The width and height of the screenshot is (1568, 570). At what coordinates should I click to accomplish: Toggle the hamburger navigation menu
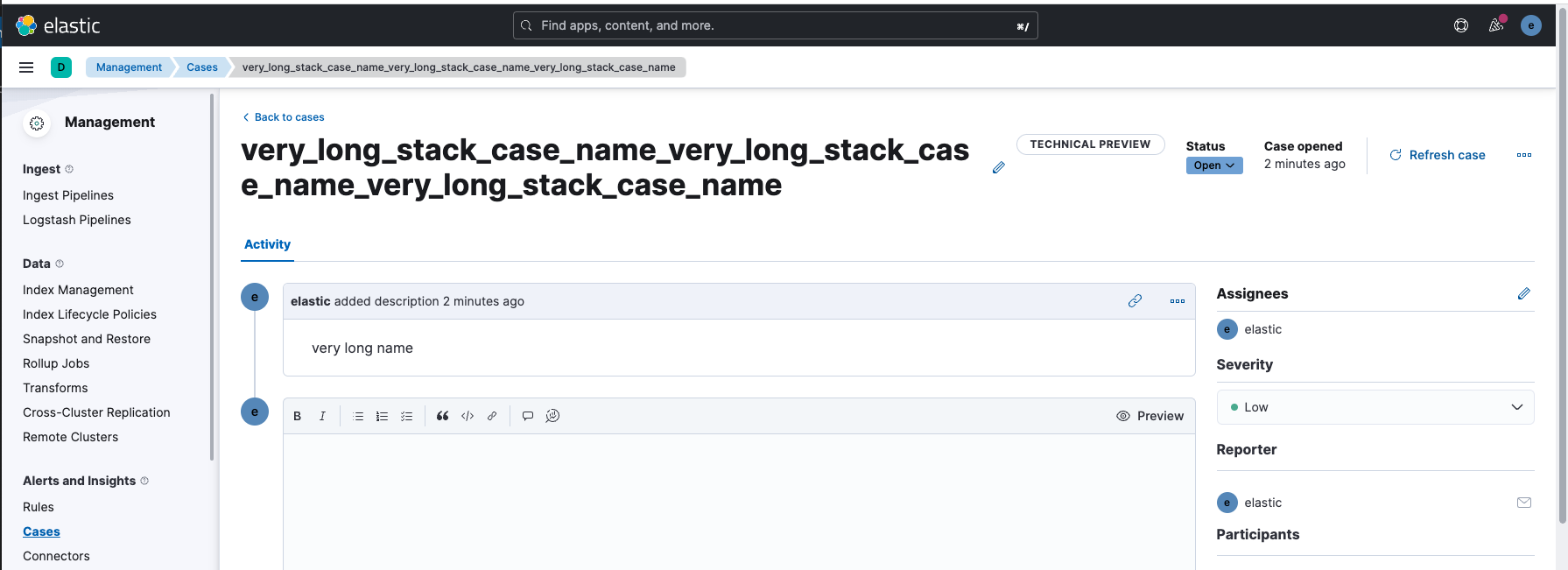[x=26, y=67]
